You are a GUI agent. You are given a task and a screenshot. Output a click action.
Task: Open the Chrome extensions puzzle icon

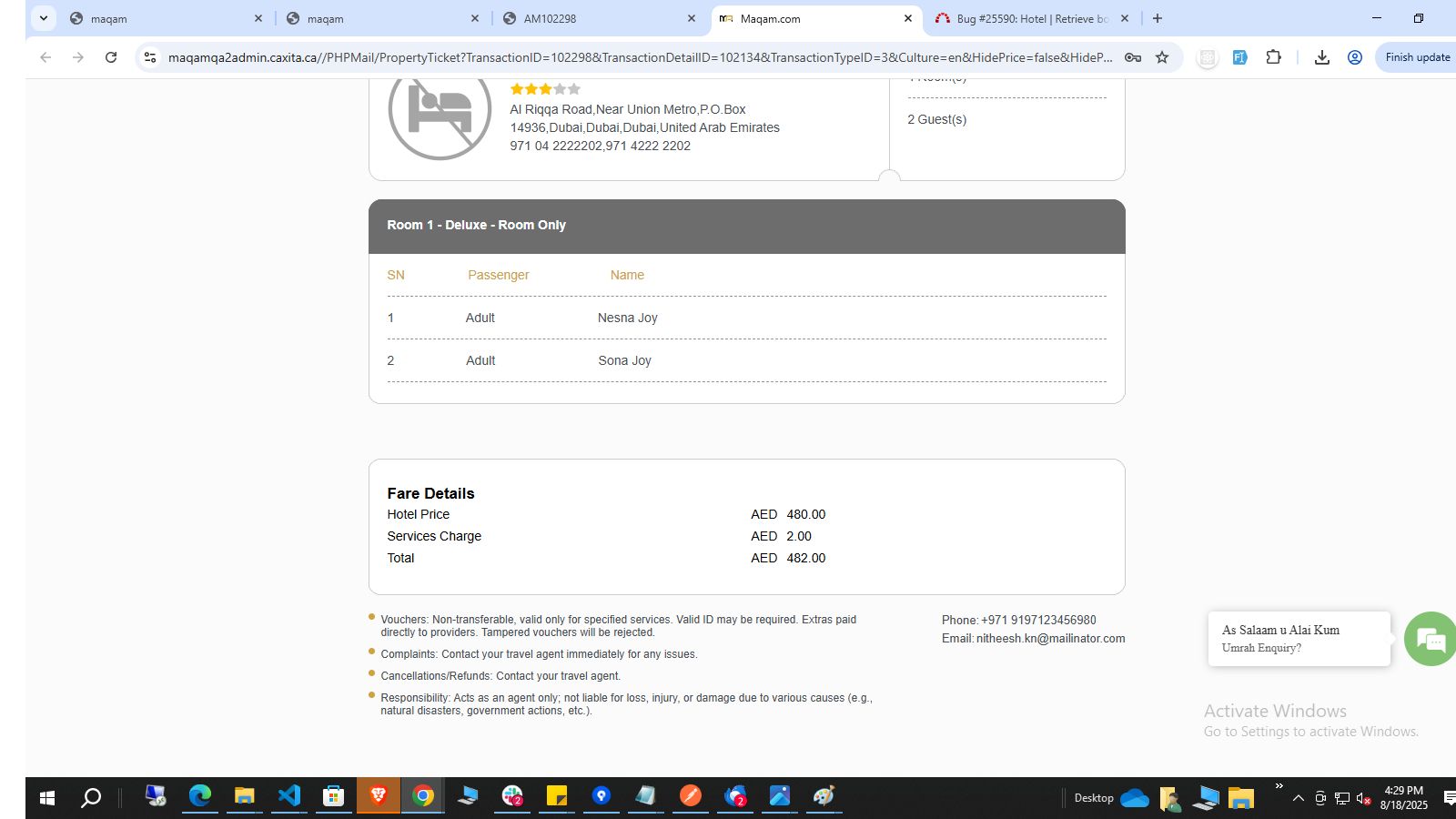point(1273,57)
